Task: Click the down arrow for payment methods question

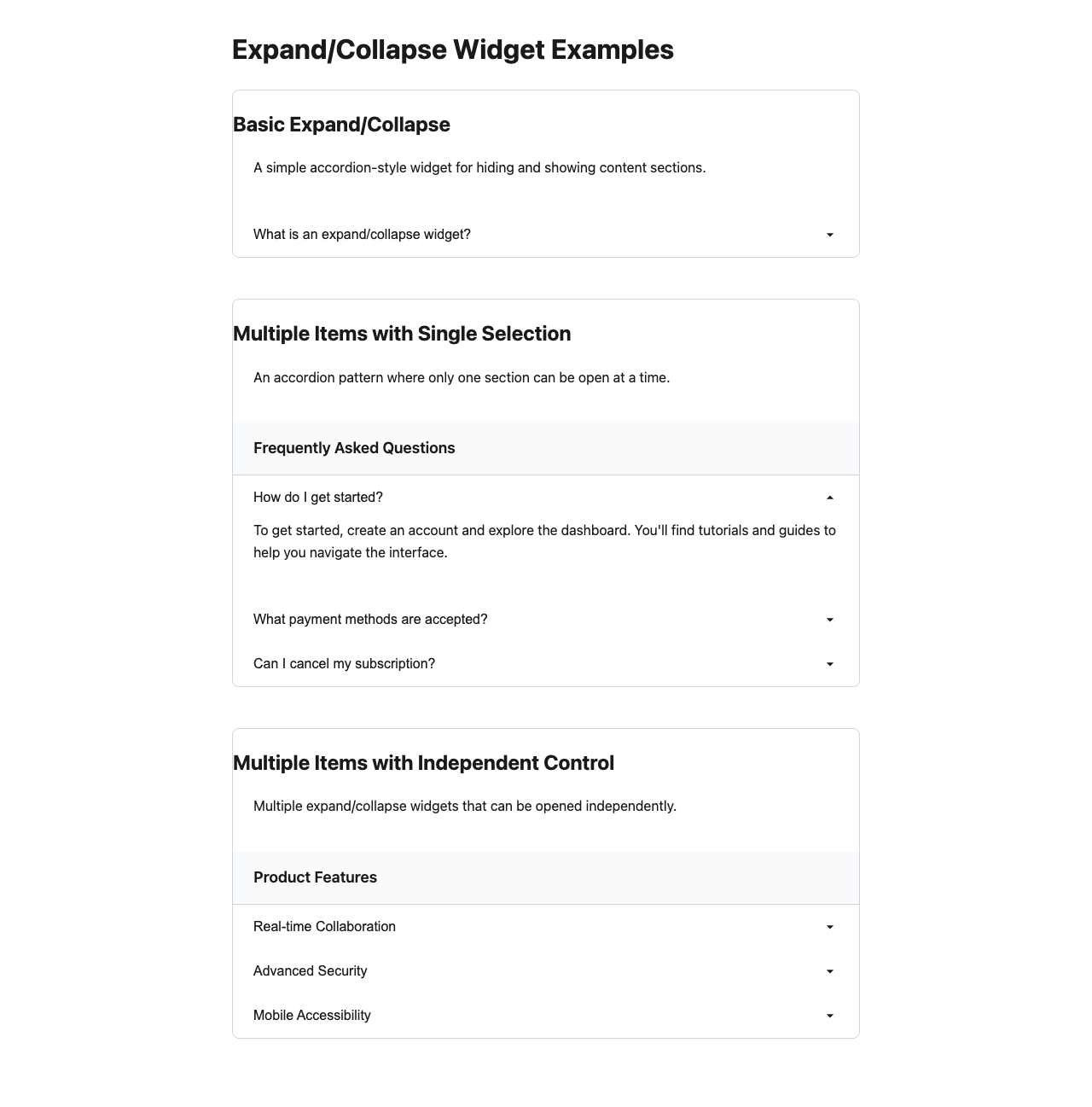Action: (830, 620)
